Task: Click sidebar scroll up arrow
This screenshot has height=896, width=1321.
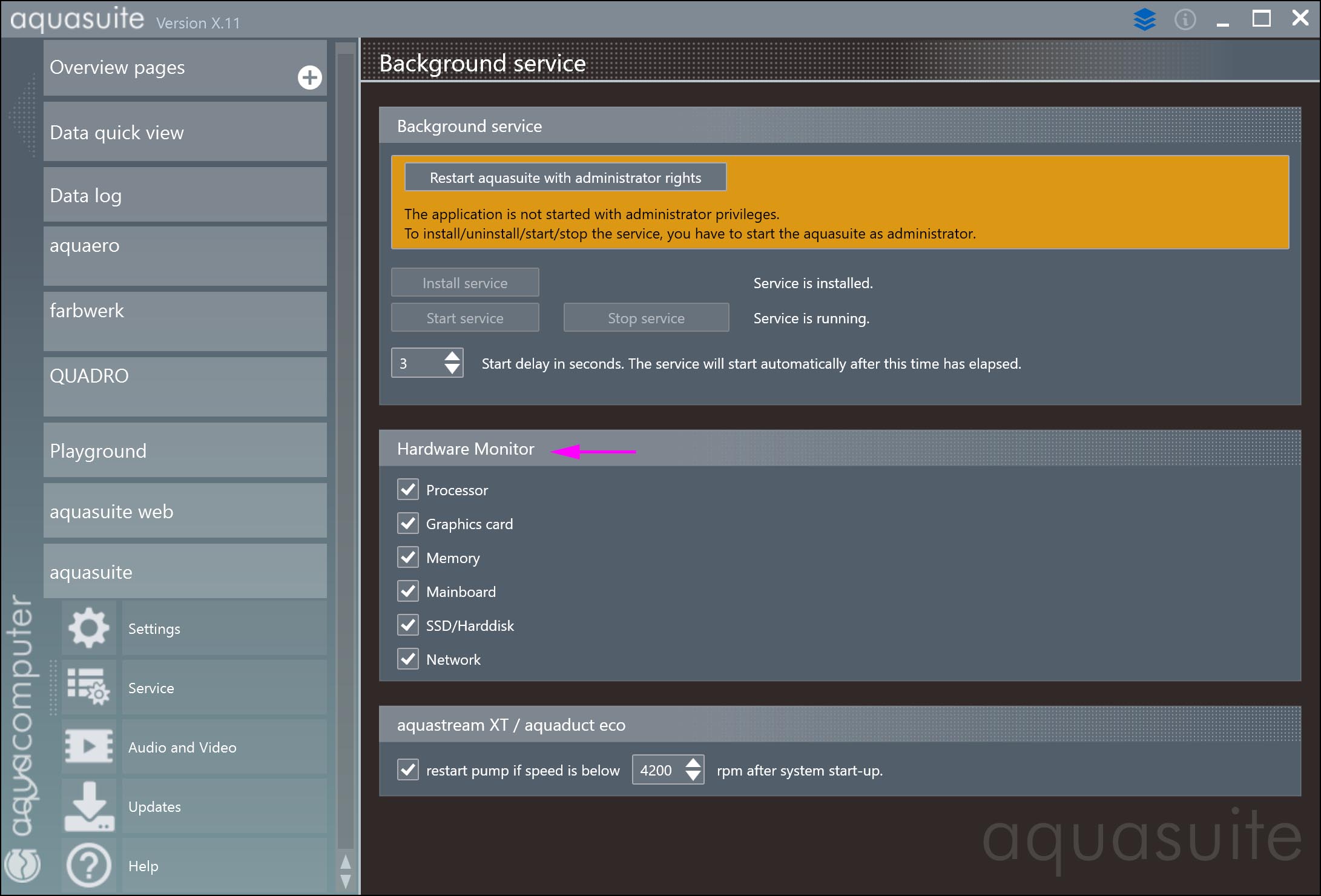Action: pos(346,861)
